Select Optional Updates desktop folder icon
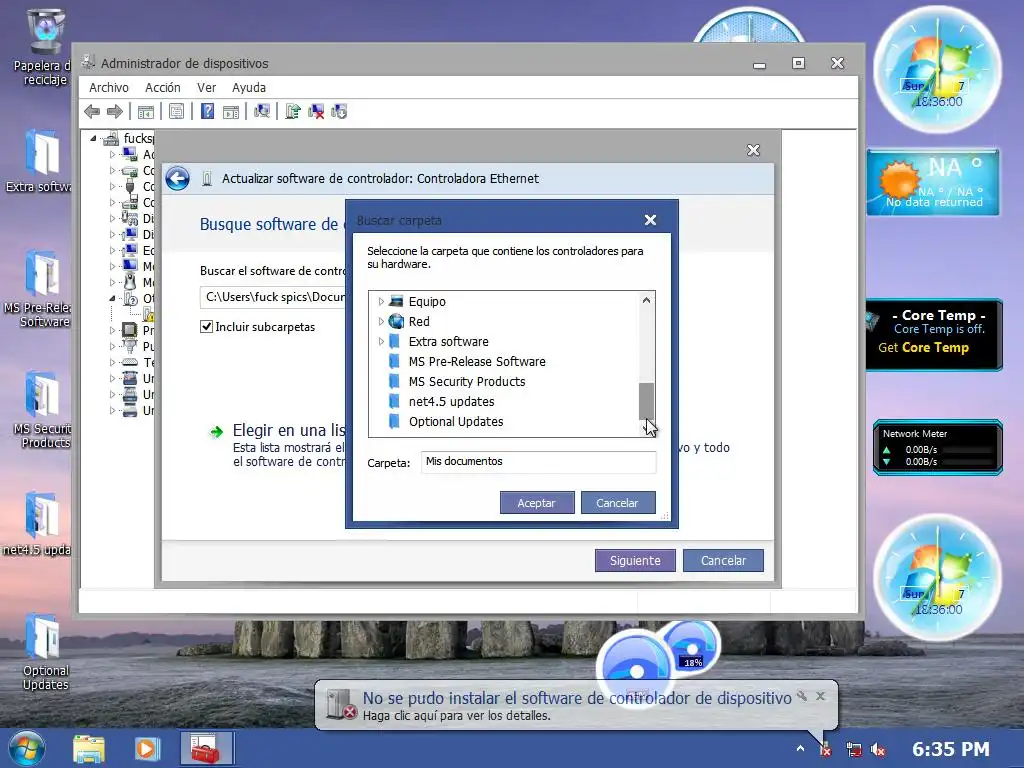Screen dimensions: 1024x768 click(44, 652)
